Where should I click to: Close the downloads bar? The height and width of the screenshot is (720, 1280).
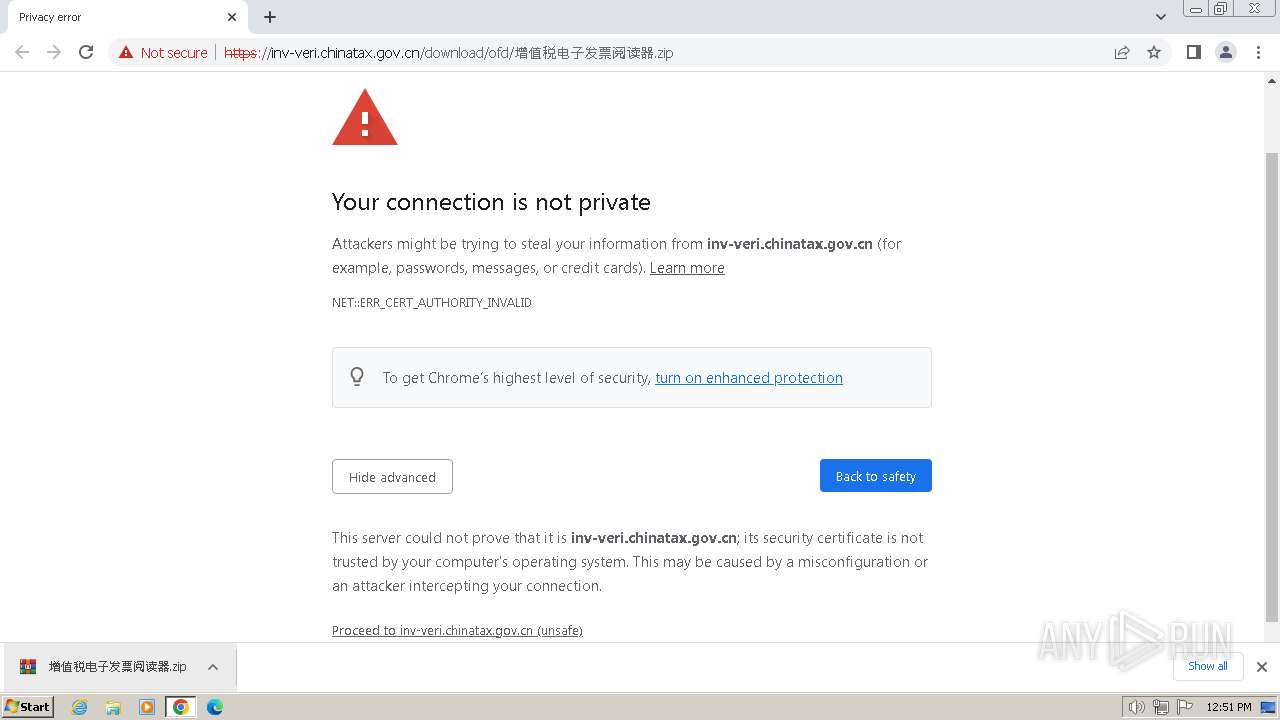[1262, 667]
